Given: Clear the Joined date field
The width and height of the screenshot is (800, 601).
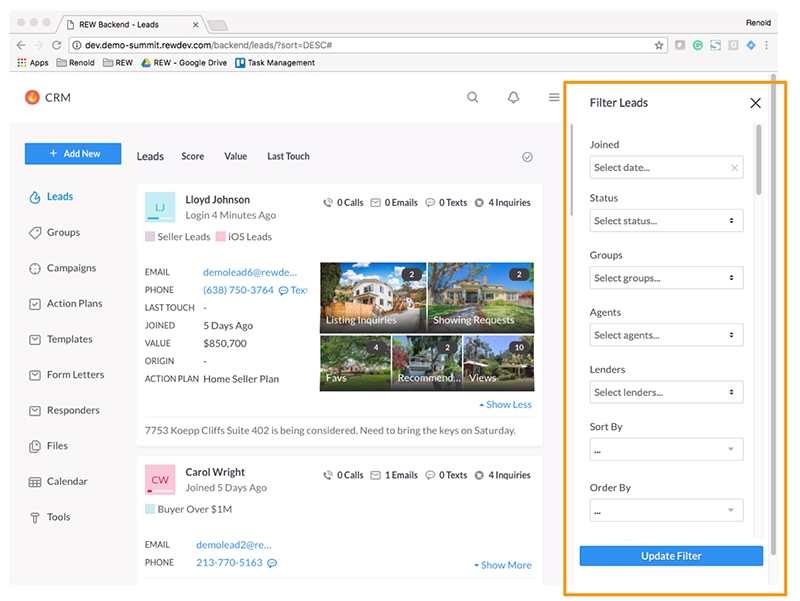Looking at the screenshot, I should (x=734, y=167).
